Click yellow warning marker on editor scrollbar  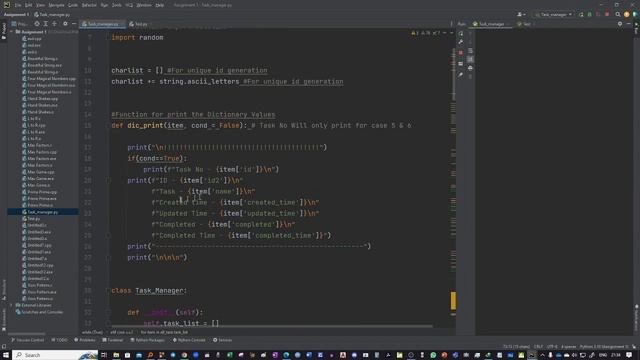click(x=453, y=300)
